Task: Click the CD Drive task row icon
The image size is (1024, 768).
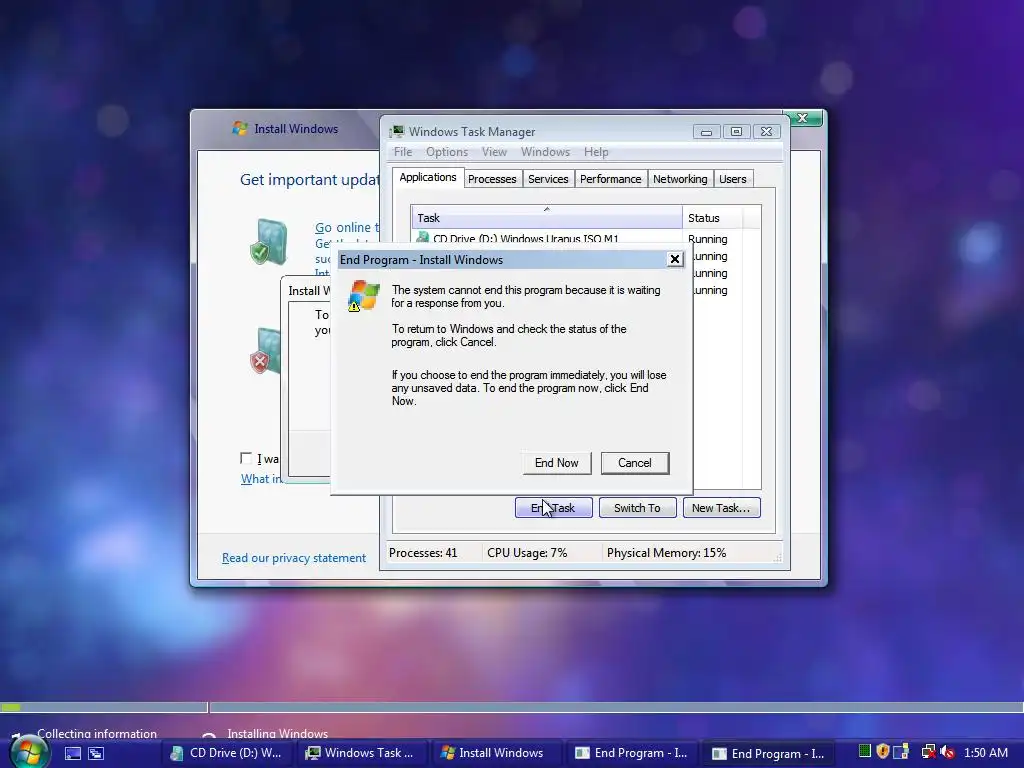Action: (423, 238)
